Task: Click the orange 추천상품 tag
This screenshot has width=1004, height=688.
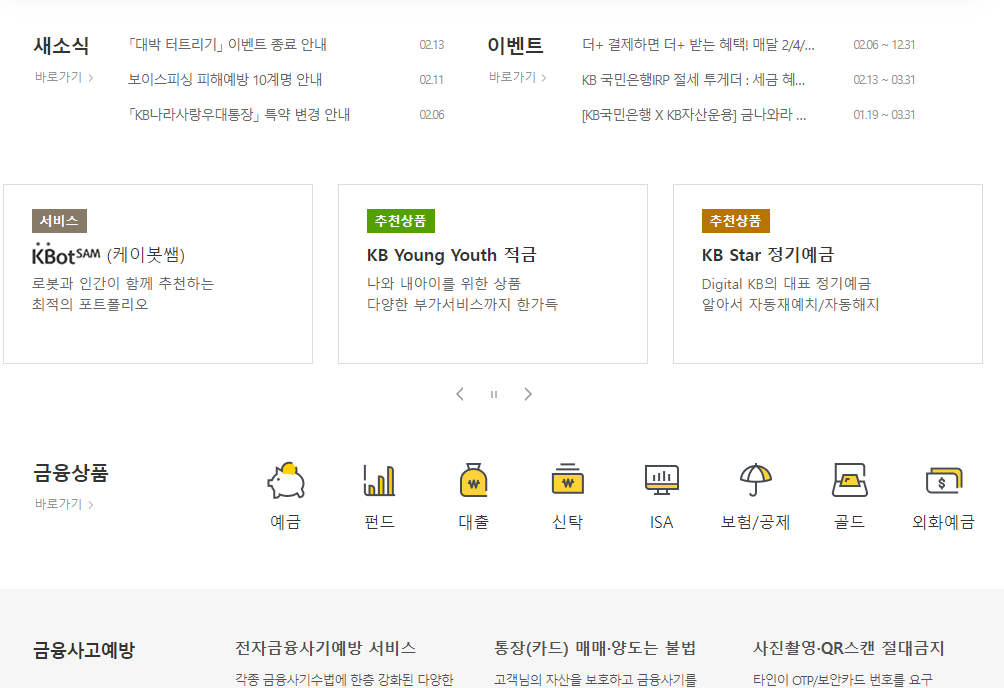Action: (x=736, y=221)
